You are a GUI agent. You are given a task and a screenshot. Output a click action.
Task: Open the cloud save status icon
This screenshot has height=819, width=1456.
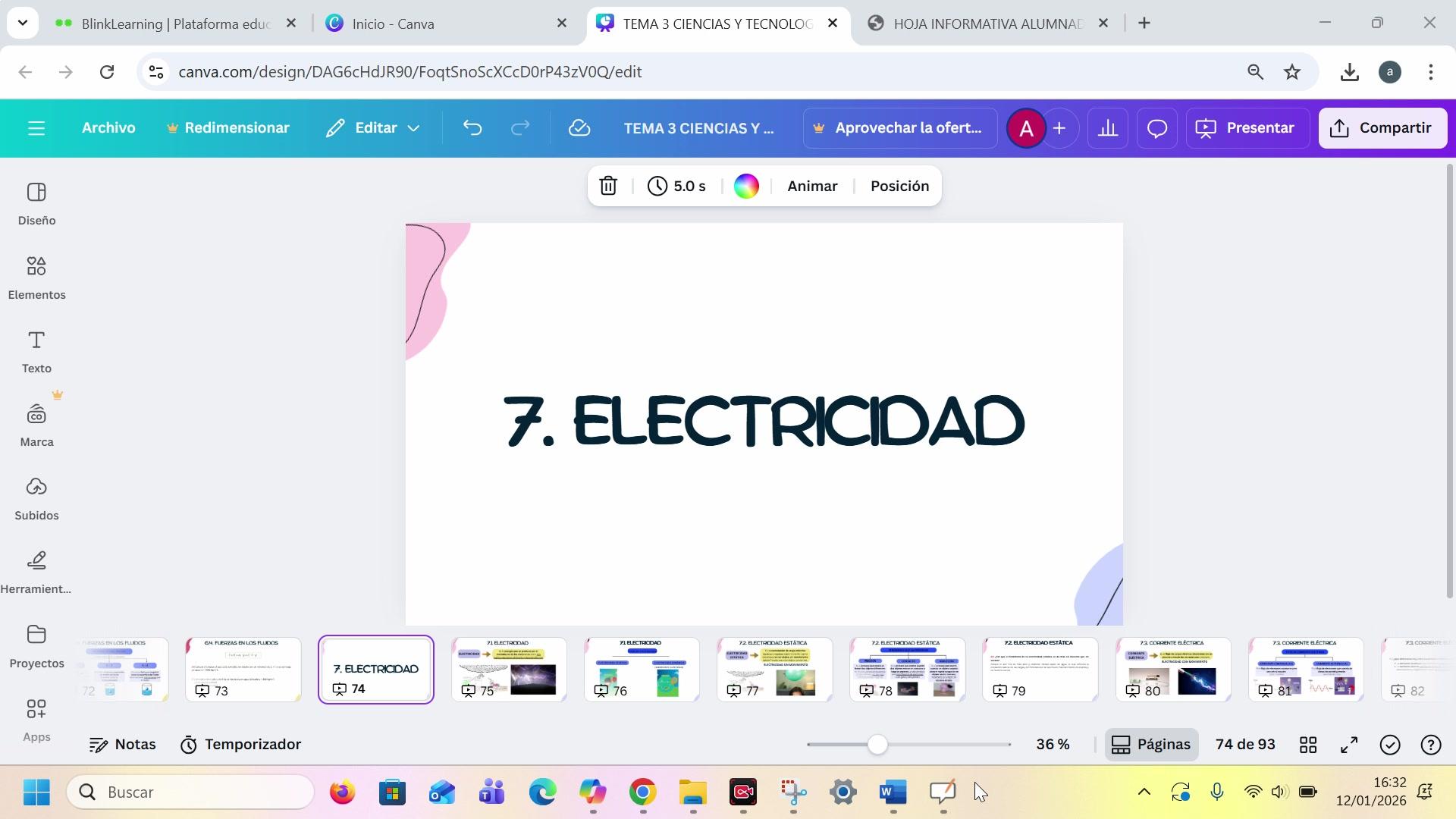pos(579,128)
